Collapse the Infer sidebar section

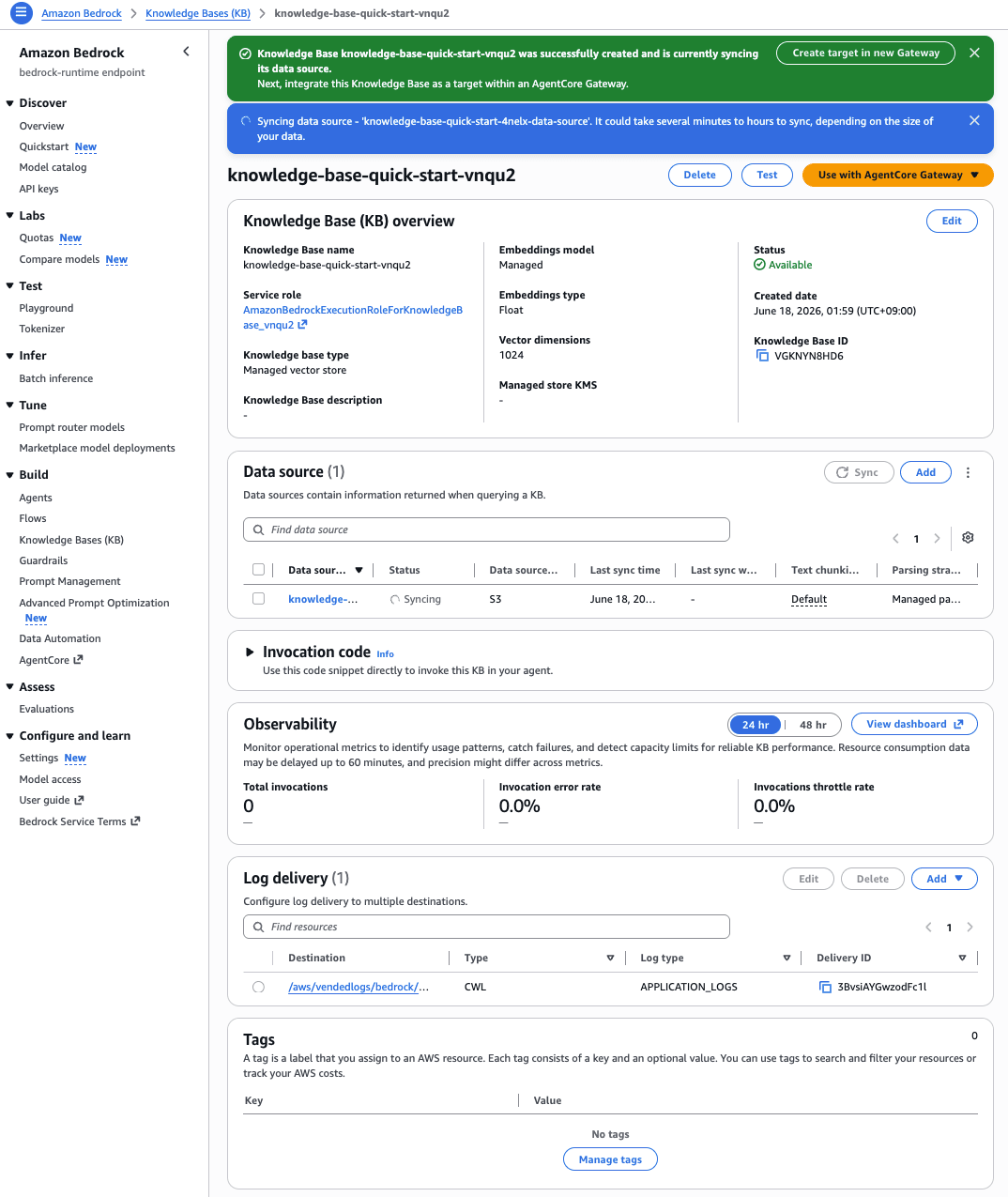coord(9,356)
